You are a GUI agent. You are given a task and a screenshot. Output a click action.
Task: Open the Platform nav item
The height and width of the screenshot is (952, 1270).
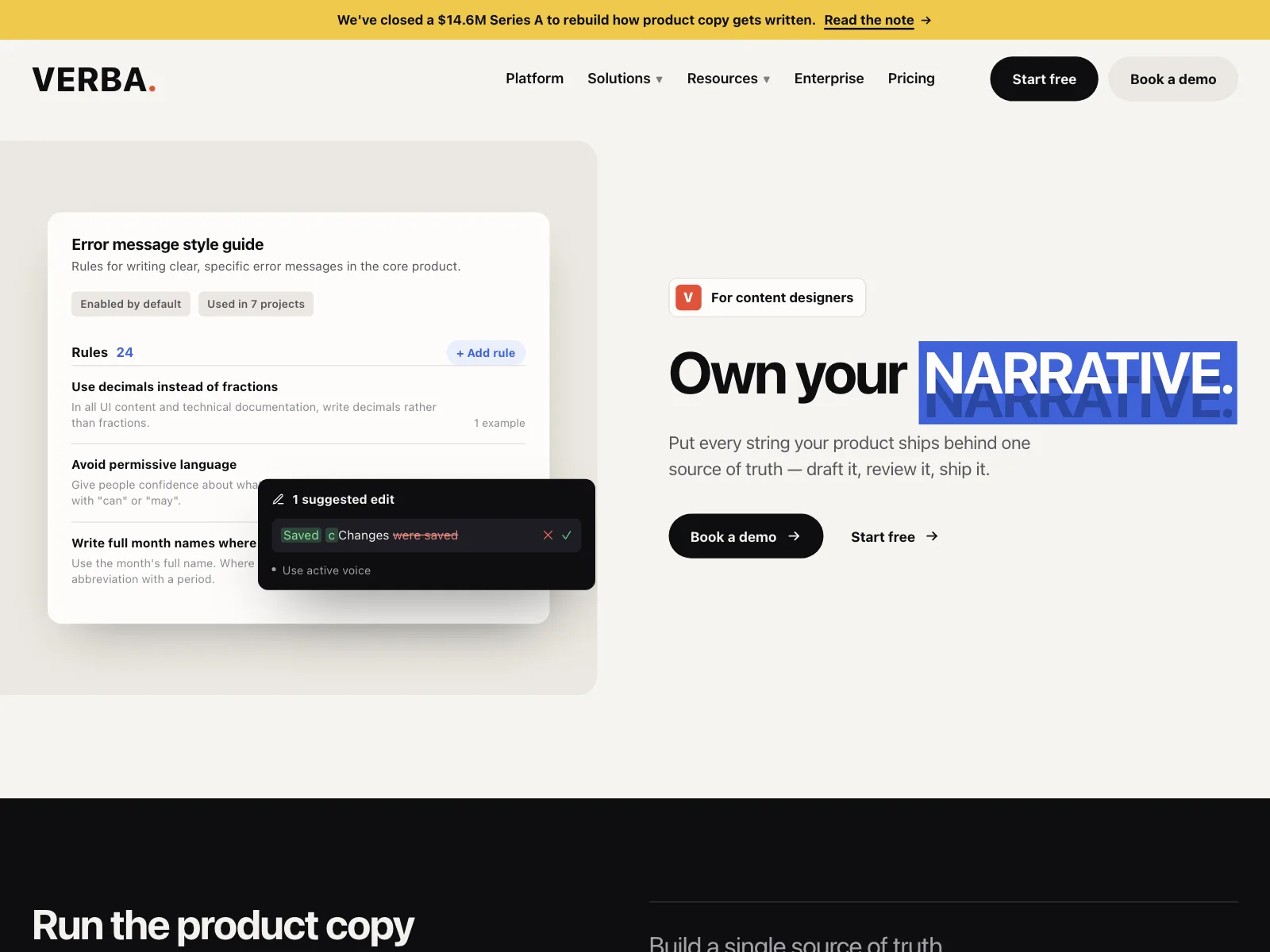tap(534, 79)
